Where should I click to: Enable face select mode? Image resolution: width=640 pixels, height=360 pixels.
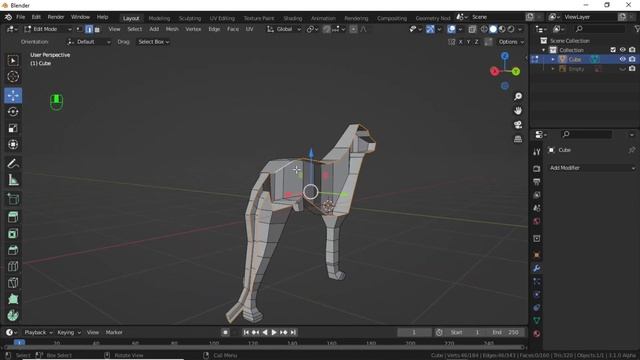click(97, 29)
